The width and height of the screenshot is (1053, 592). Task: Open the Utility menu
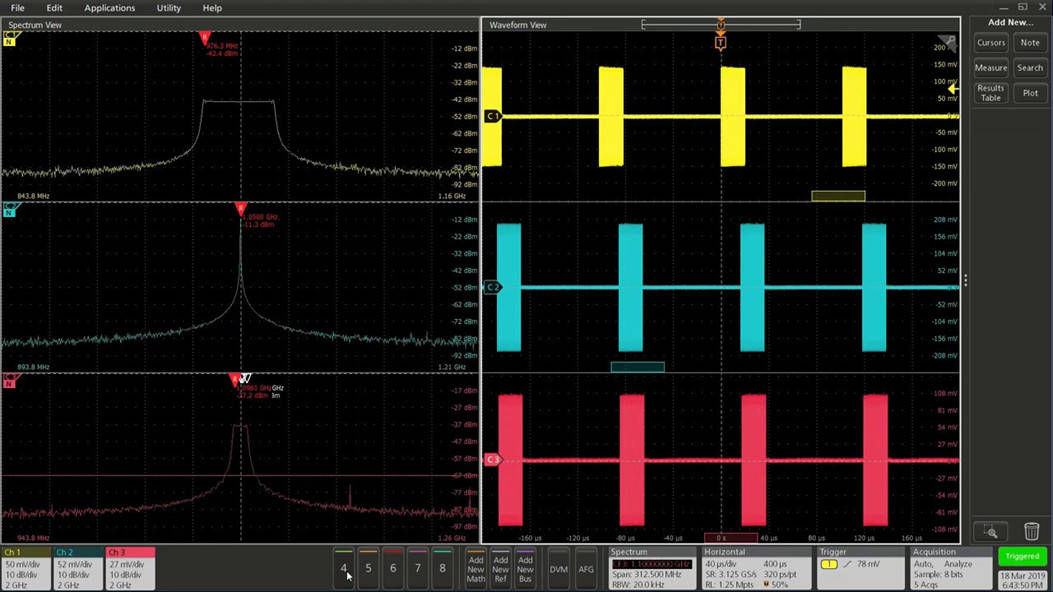point(169,8)
